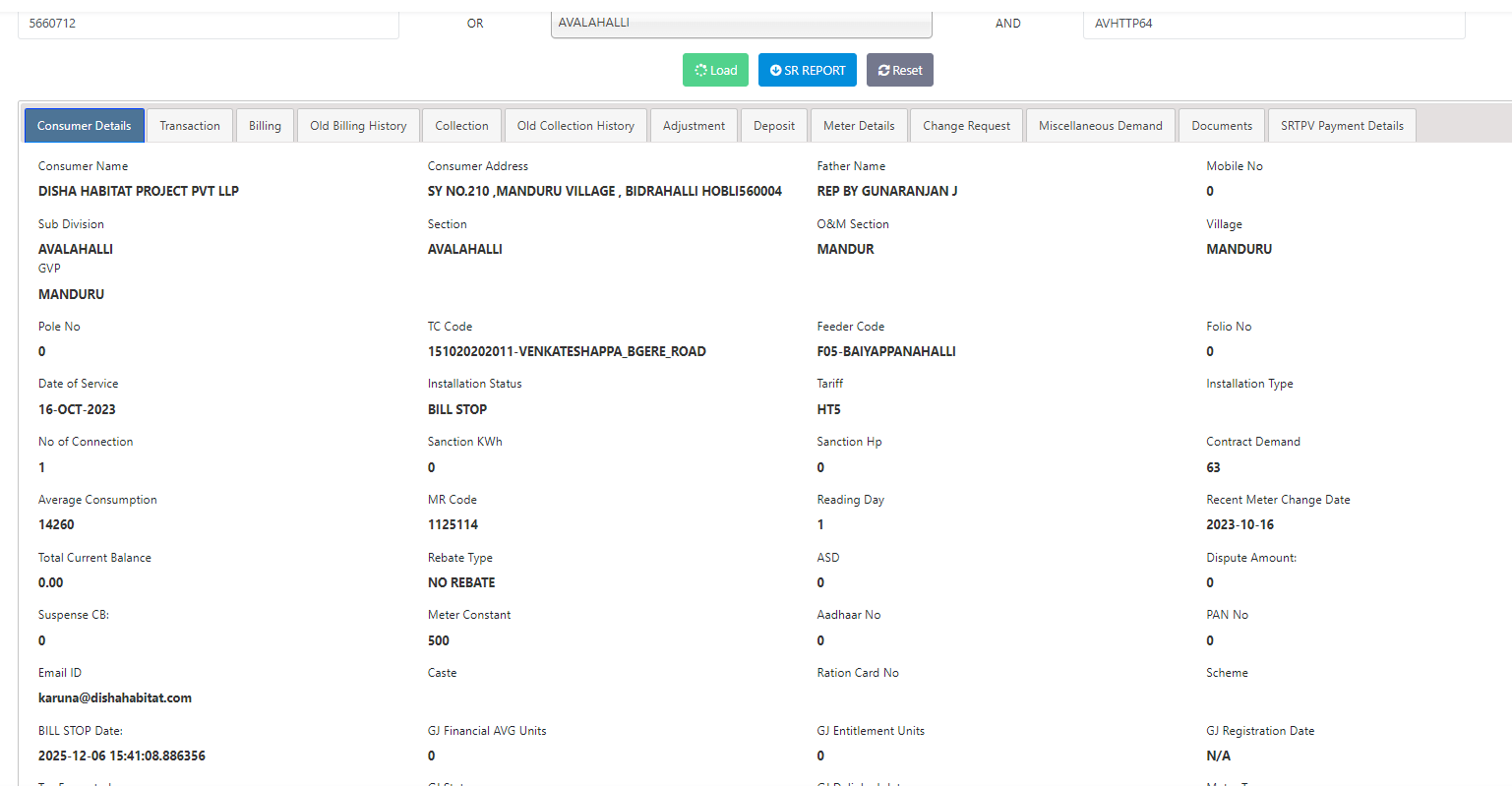Click date of service 16-OCT-2023

(x=77, y=409)
